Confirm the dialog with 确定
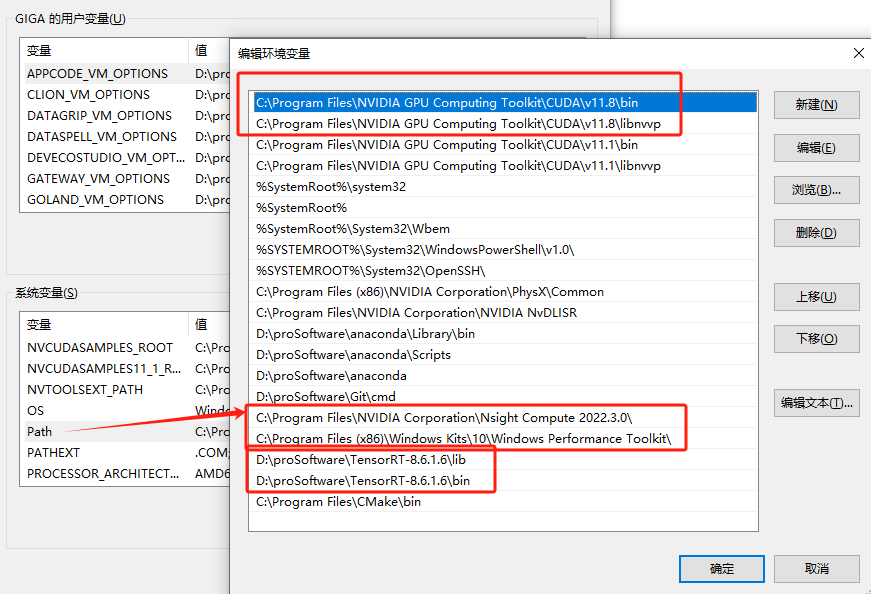Screen dimensions: 871x594 click(x=722, y=569)
